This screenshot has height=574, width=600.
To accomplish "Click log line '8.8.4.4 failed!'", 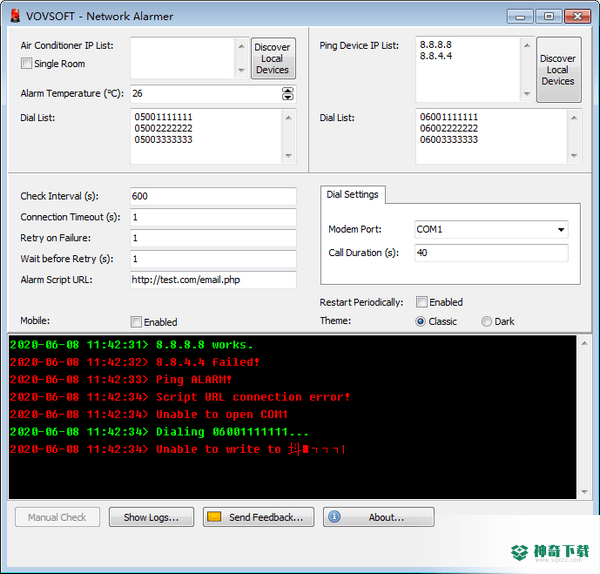I will click(135, 362).
